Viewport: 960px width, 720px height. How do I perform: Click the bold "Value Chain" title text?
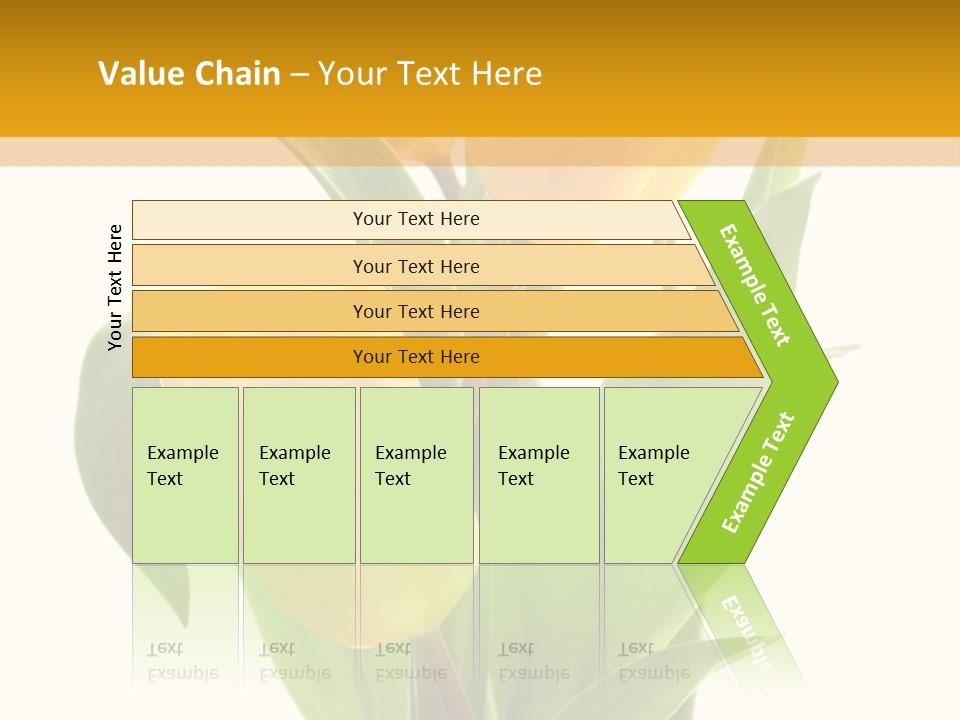pos(189,73)
